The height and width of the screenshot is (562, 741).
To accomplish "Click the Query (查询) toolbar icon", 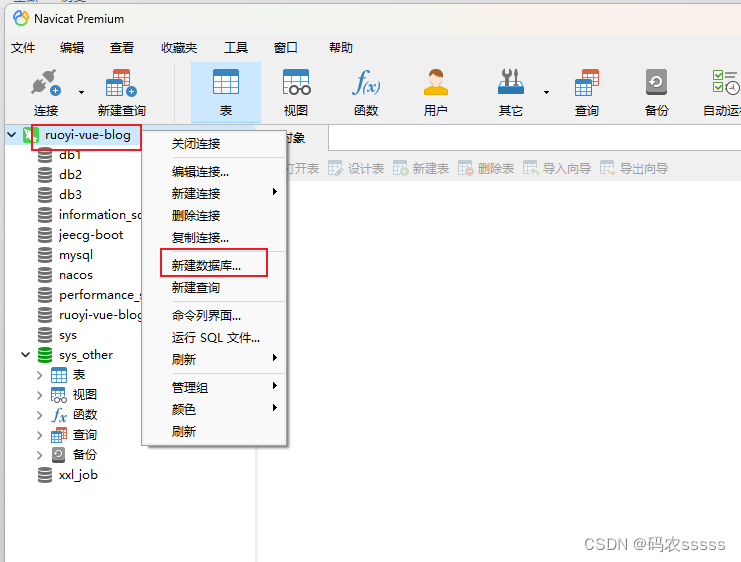I will [x=586, y=83].
